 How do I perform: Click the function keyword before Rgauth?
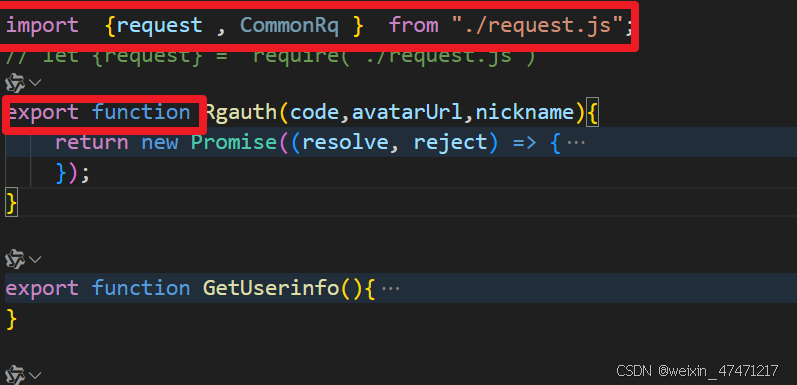[x=141, y=112]
